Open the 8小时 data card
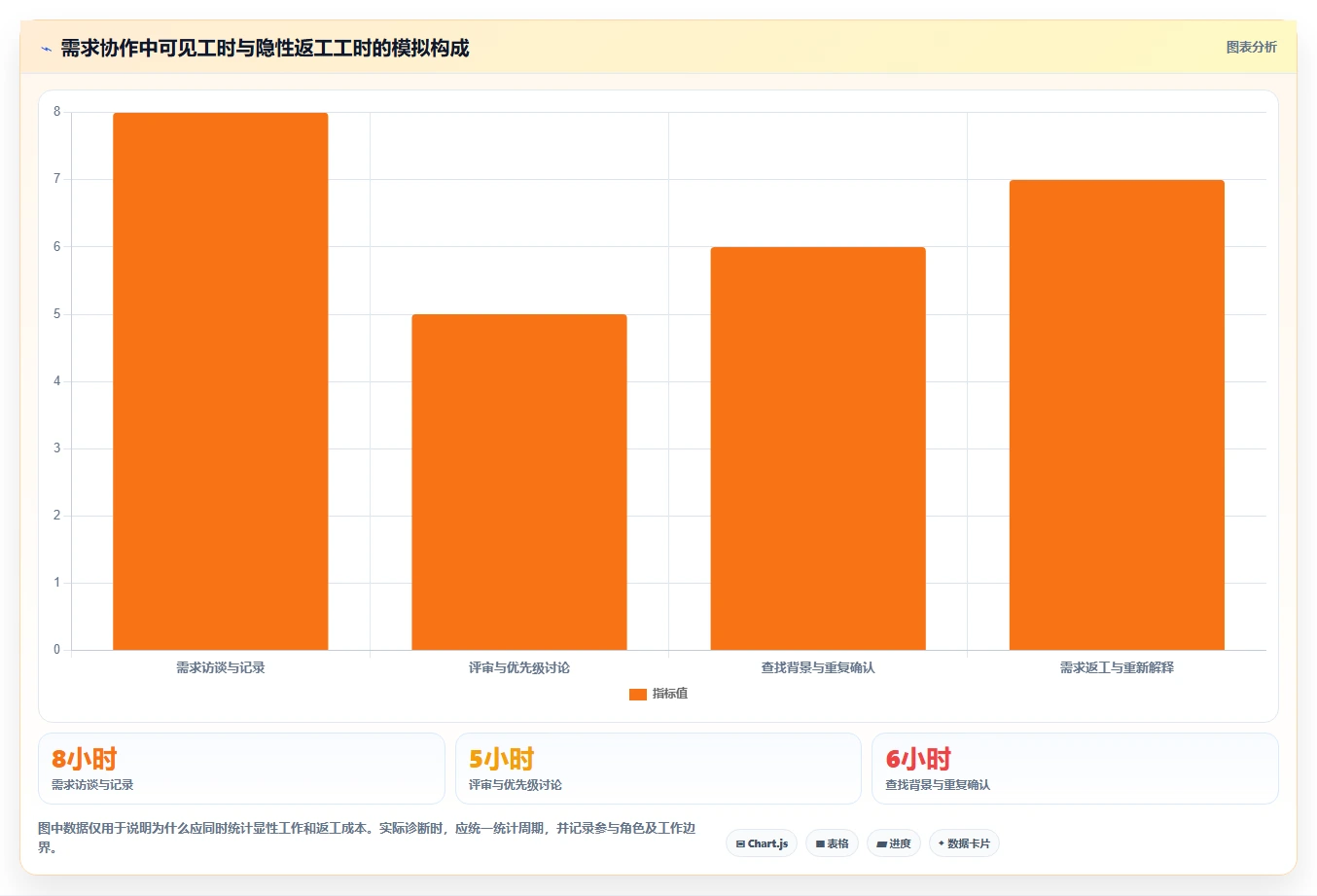The image size is (1317, 896). [241, 769]
